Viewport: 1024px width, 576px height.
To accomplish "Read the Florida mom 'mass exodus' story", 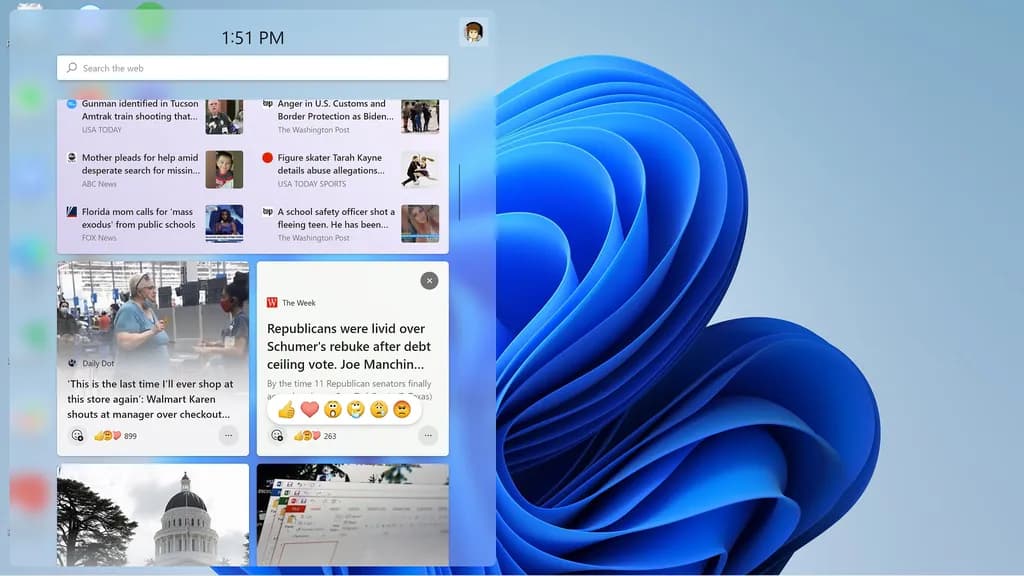I will (139, 218).
